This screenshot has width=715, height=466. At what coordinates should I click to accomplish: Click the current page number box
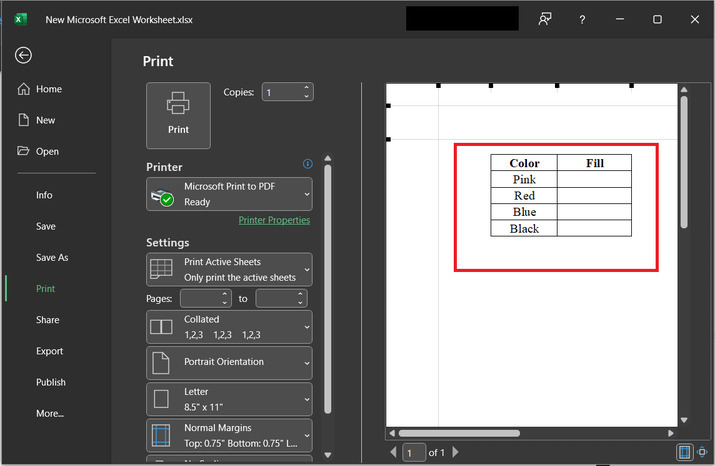[x=414, y=453]
